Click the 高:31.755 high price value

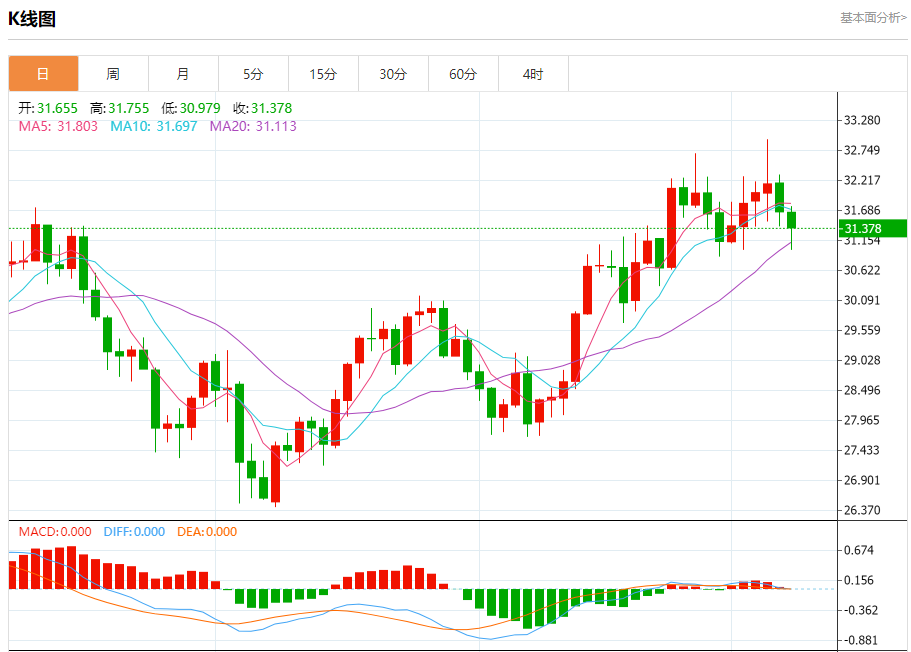[x=120, y=108]
